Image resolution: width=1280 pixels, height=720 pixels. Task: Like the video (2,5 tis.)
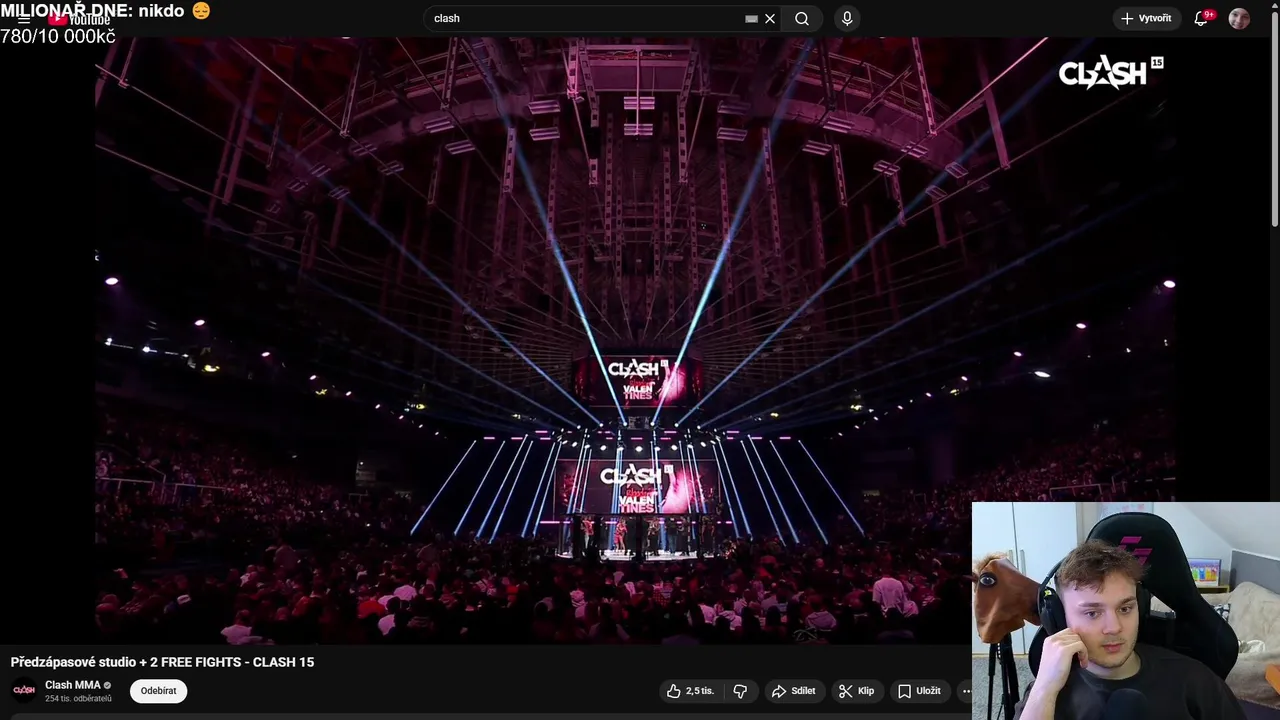tap(690, 691)
